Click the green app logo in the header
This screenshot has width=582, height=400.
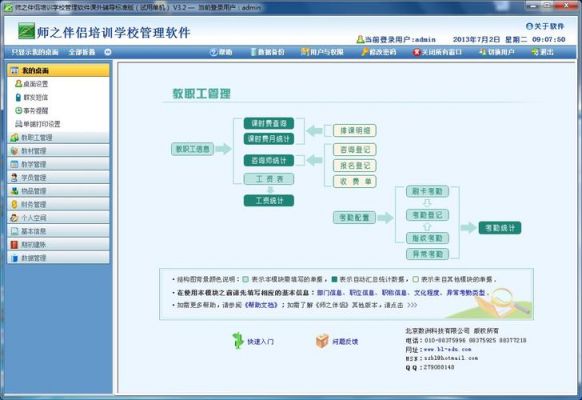click(26, 31)
